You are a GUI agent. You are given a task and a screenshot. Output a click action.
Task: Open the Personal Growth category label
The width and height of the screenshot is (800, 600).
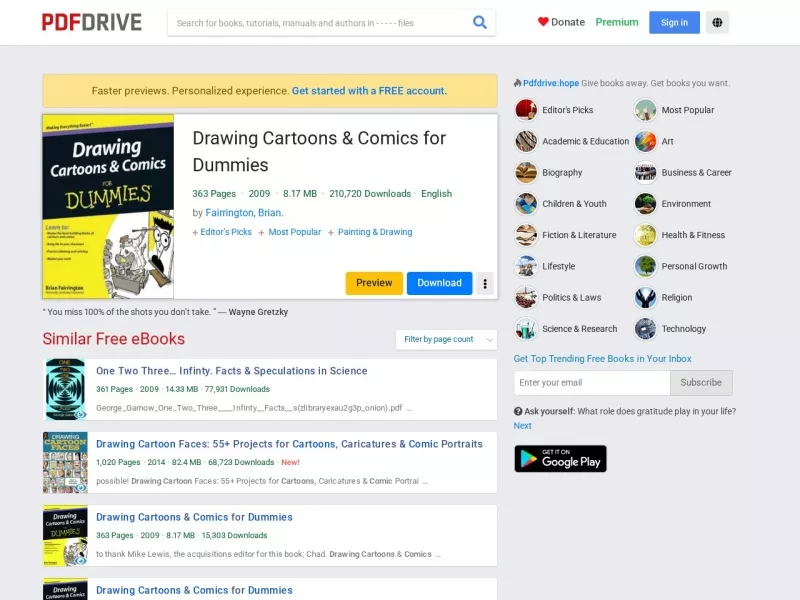tap(694, 266)
